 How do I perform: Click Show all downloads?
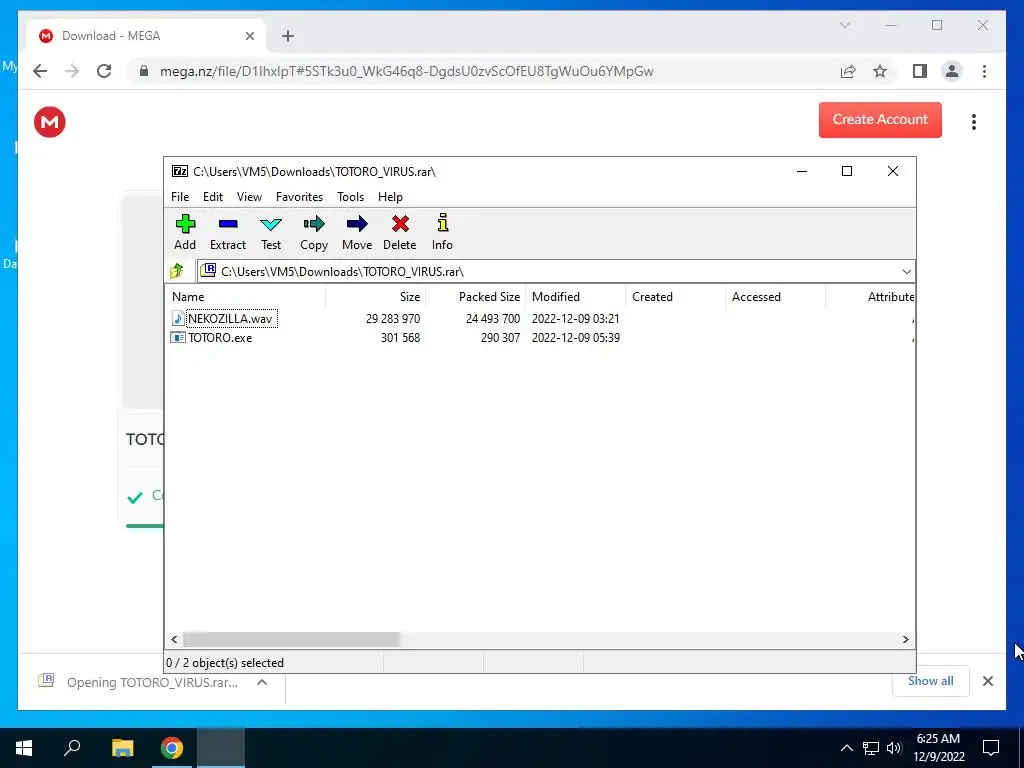(x=930, y=681)
